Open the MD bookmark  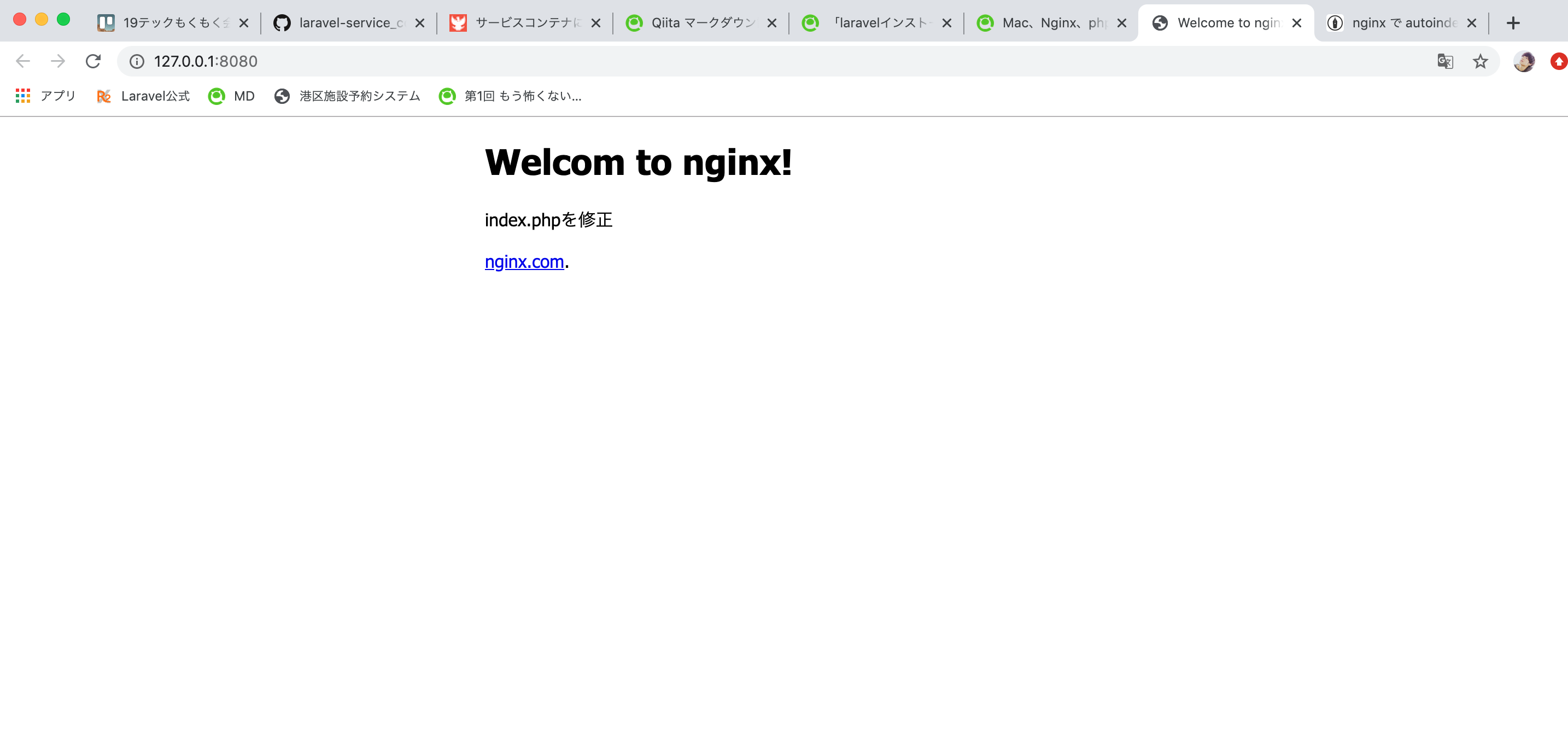click(231, 96)
